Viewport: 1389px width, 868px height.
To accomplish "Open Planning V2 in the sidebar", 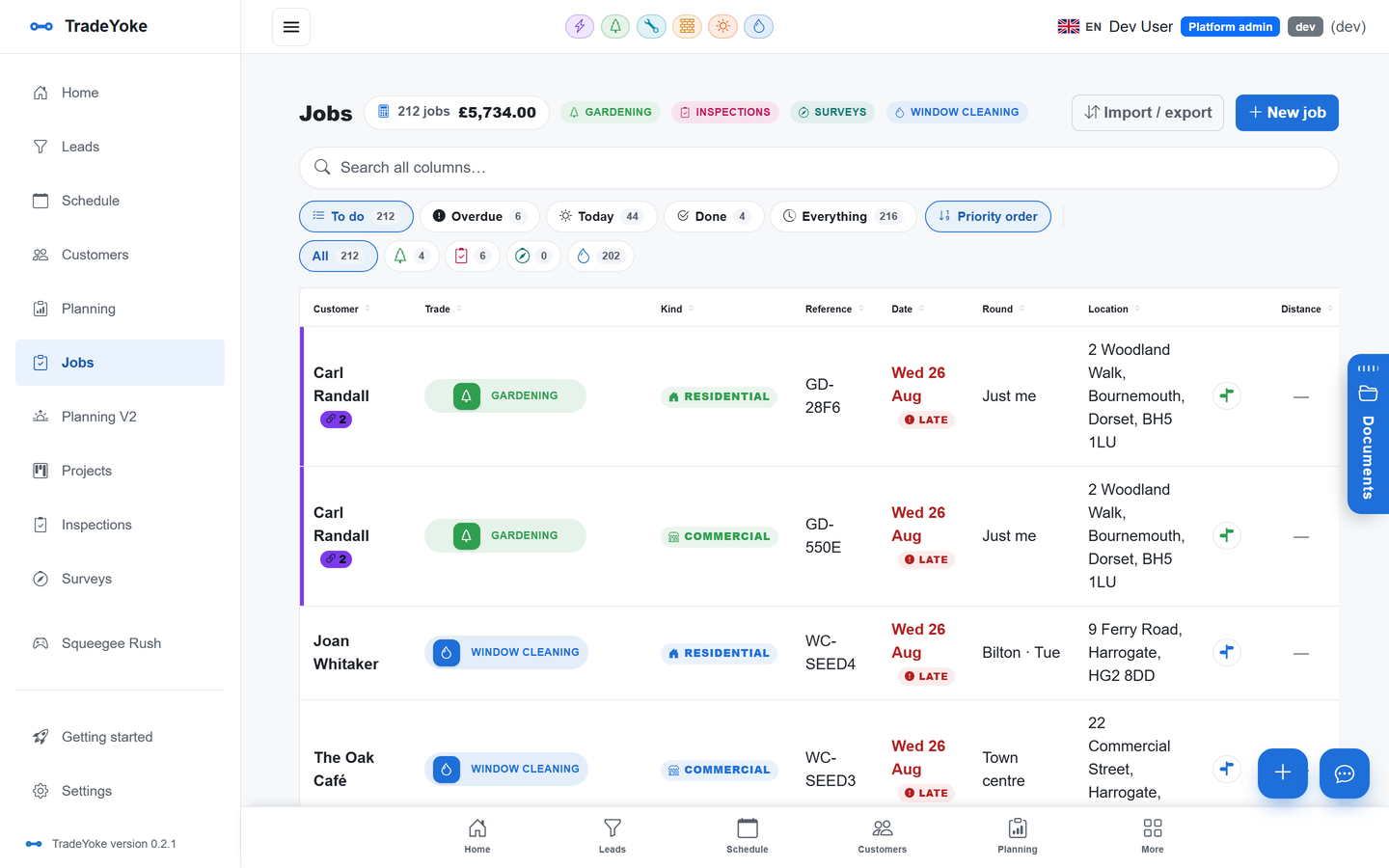I will (120, 417).
